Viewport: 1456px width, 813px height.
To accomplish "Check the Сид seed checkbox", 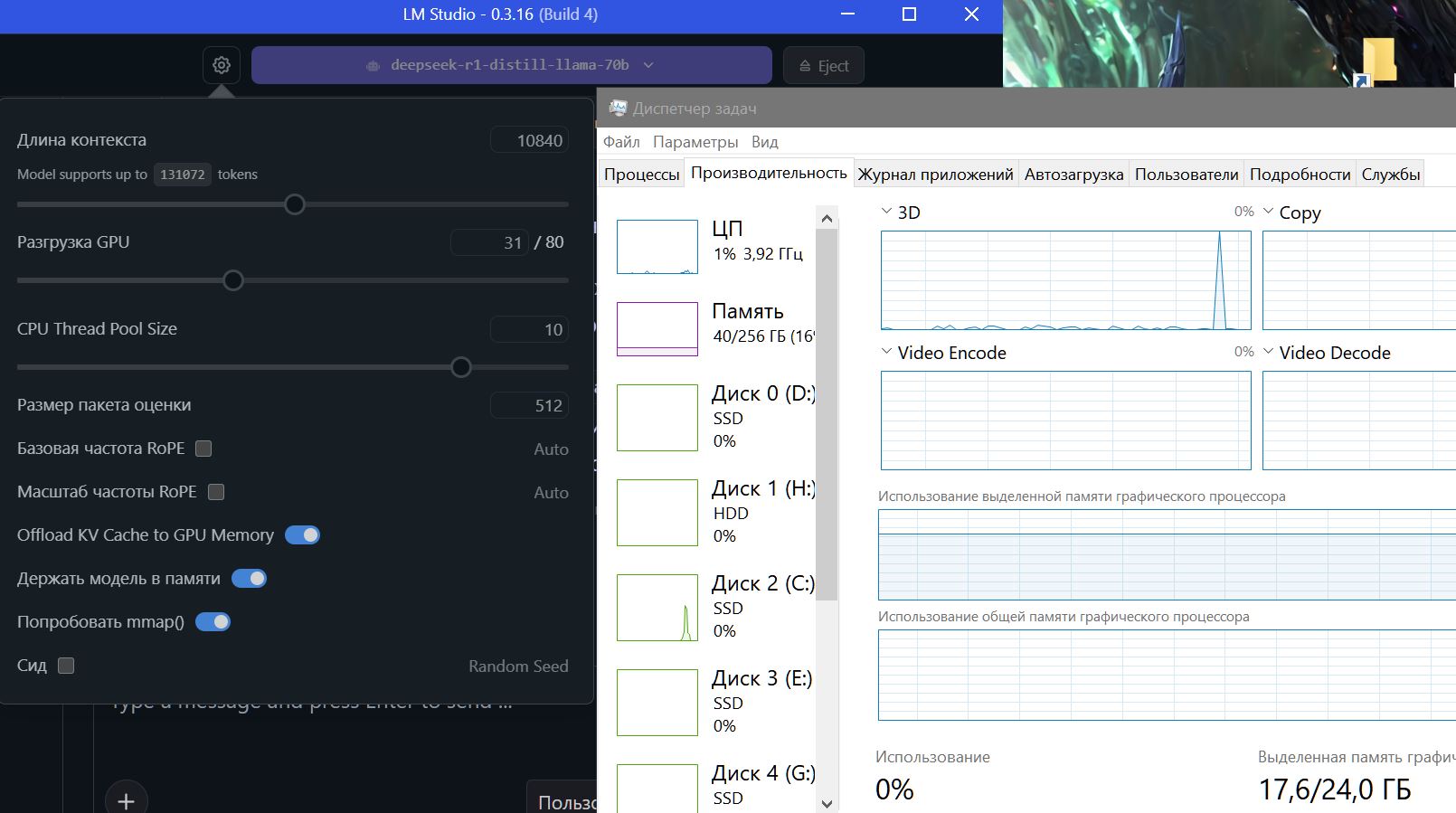I will click(66, 666).
